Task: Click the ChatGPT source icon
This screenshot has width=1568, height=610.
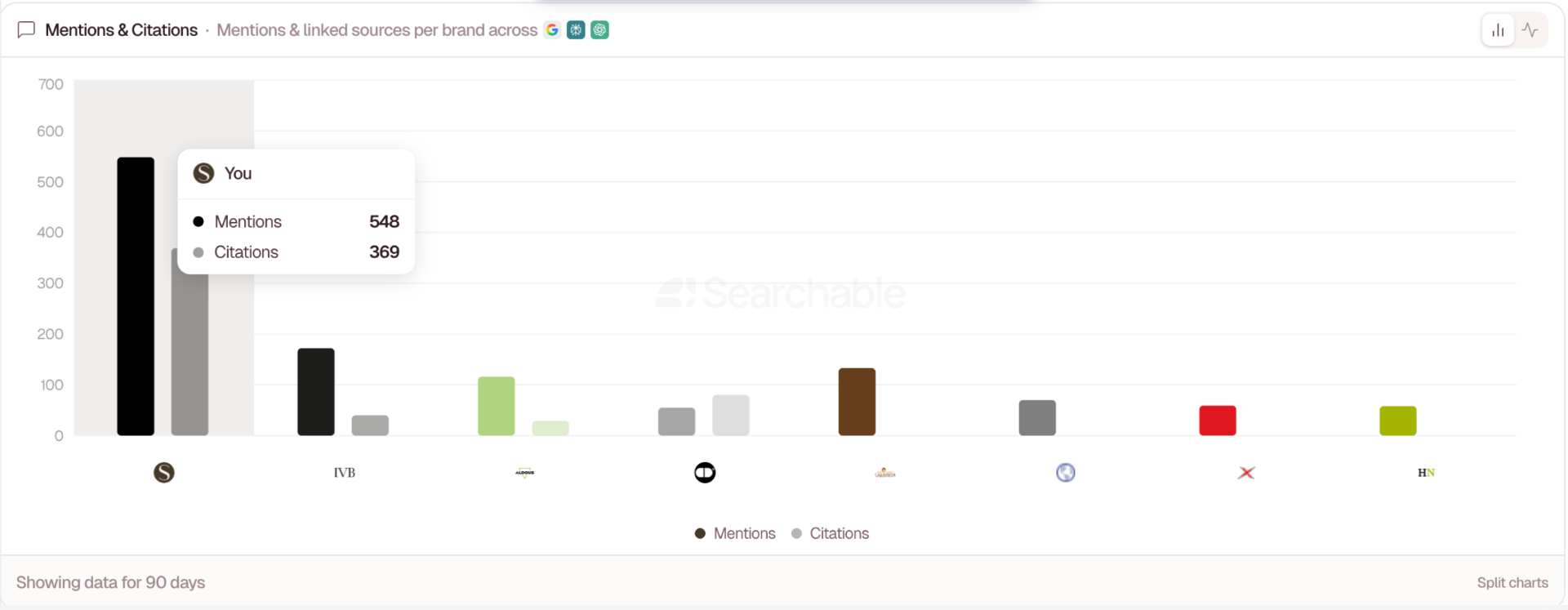Action: (x=600, y=30)
